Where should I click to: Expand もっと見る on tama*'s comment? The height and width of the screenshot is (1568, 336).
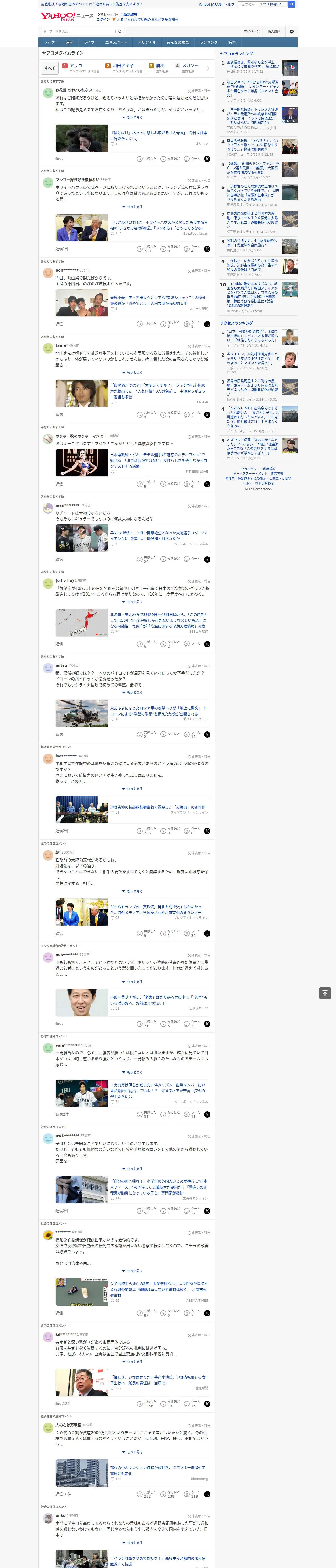(132, 372)
